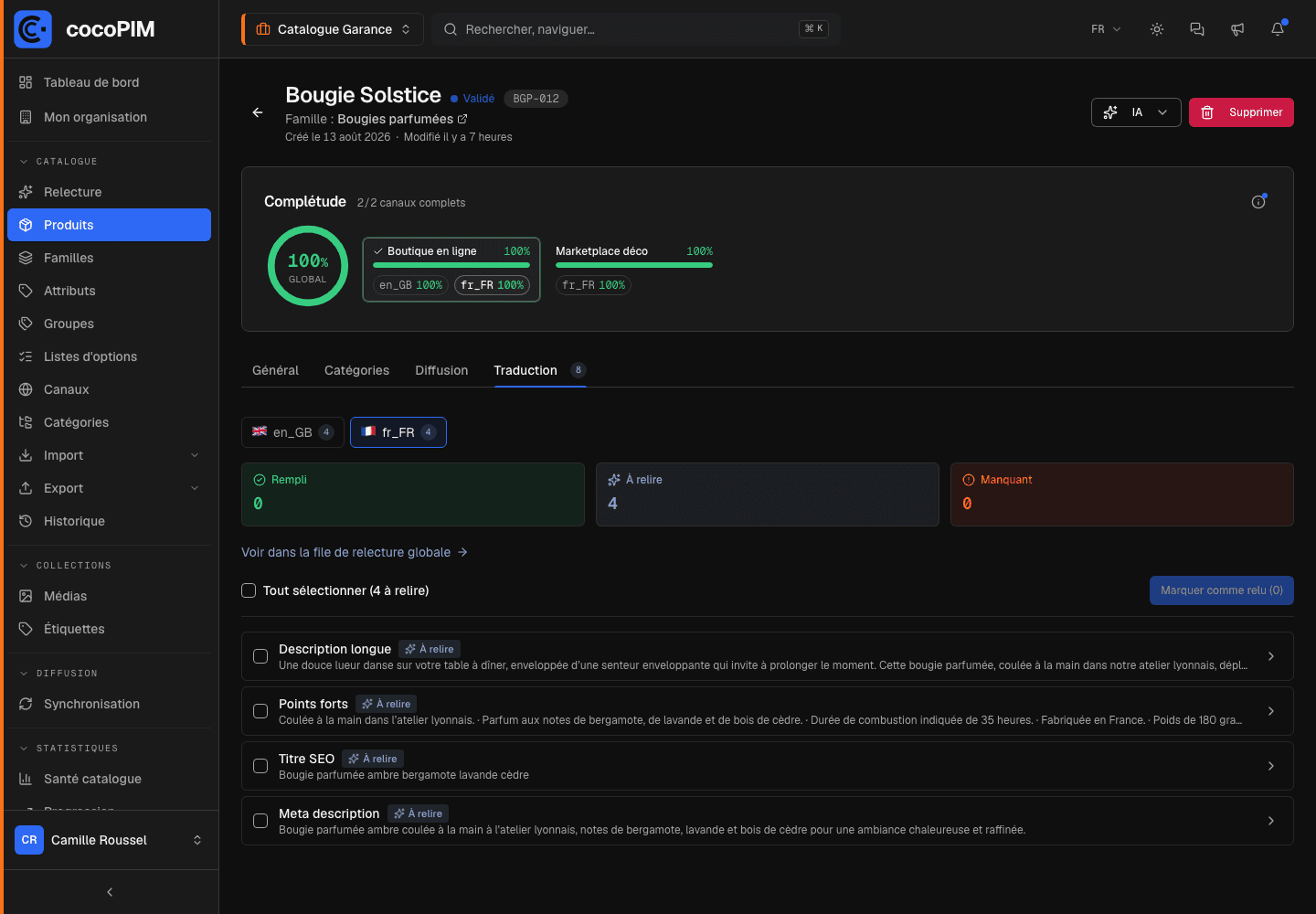This screenshot has width=1316, height=914.
Task: Open the notifications bell
Action: click(x=1278, y=29)
